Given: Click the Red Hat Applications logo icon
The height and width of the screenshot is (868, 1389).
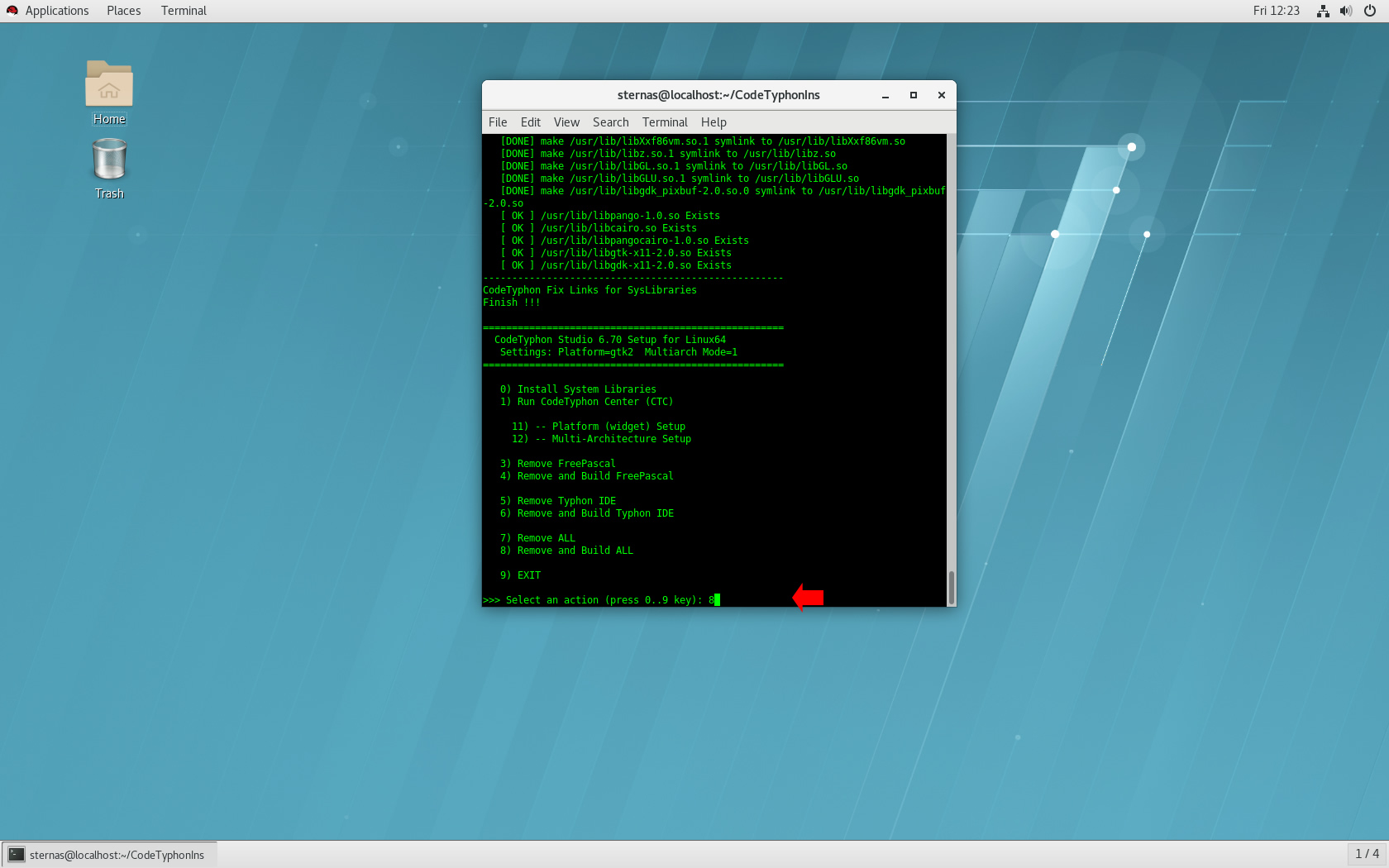Looking at the screenshot, I should click(12, 11).
